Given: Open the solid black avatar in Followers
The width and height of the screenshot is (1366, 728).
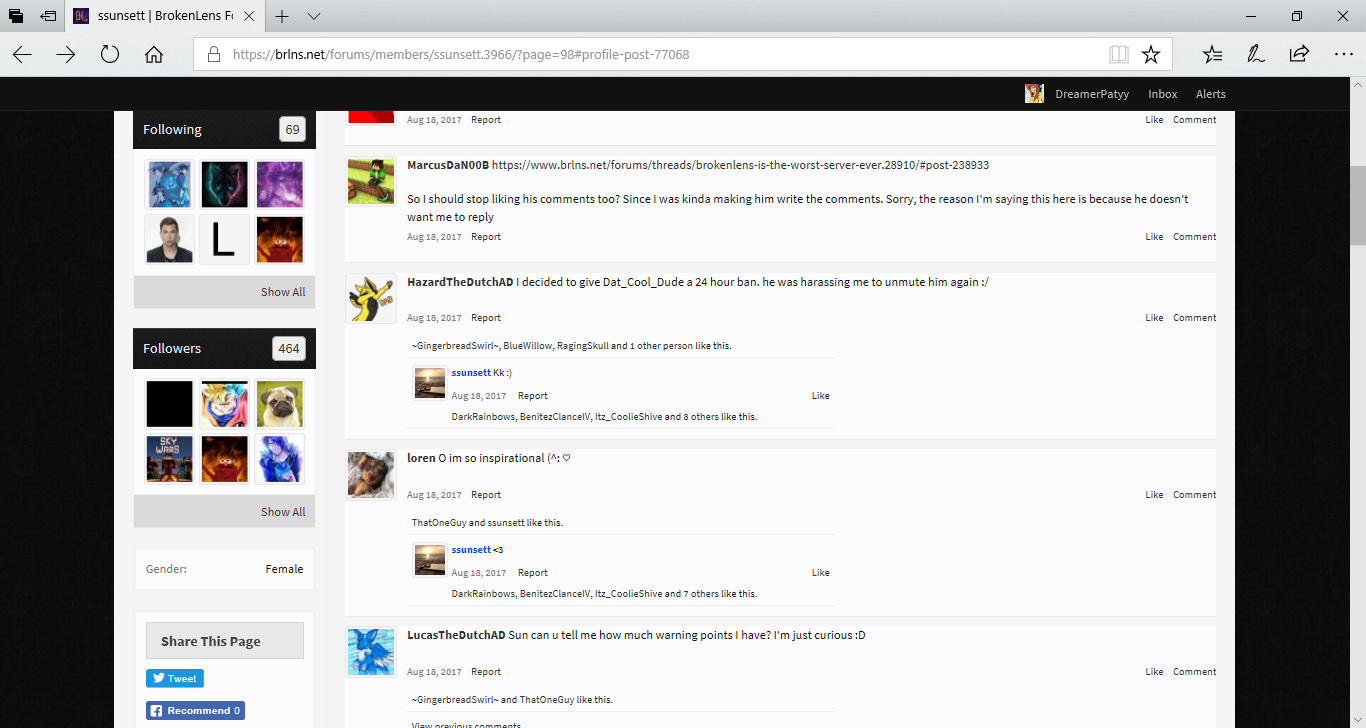Looking at the screenshot, I should tap(169, 404).
